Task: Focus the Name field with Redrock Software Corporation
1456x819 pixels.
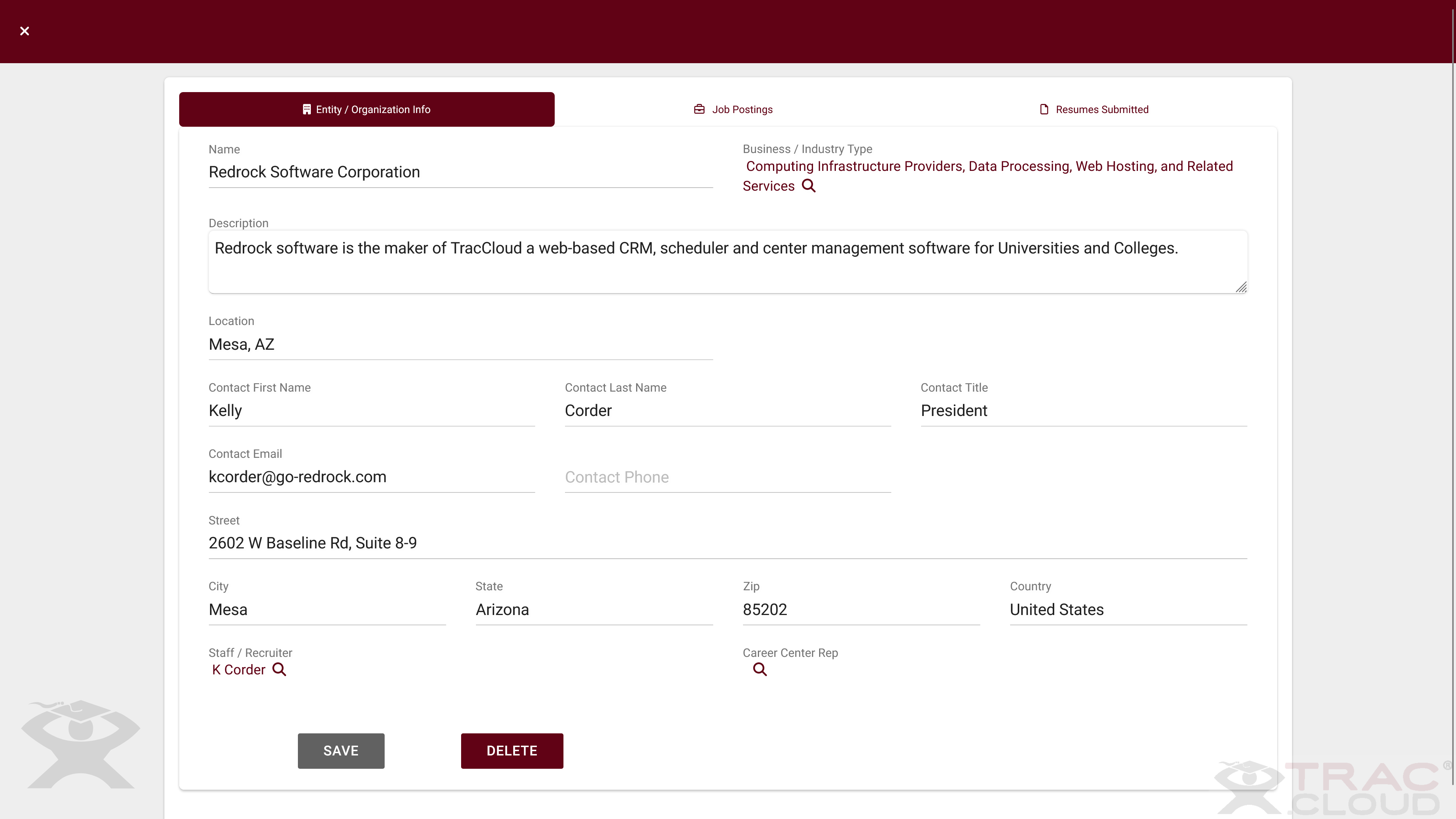Action: pyautogui.click(x=460, y=172)
